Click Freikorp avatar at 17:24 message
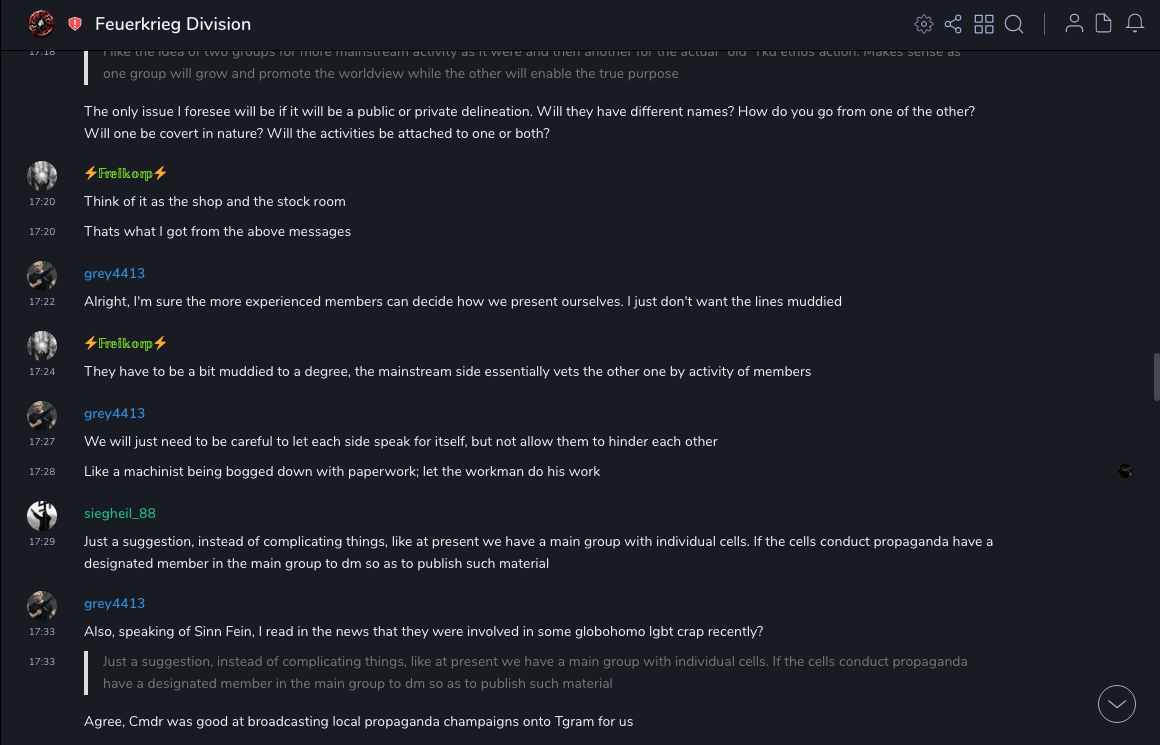Screen dimensions: 1160x745 [x=42, y=346]
